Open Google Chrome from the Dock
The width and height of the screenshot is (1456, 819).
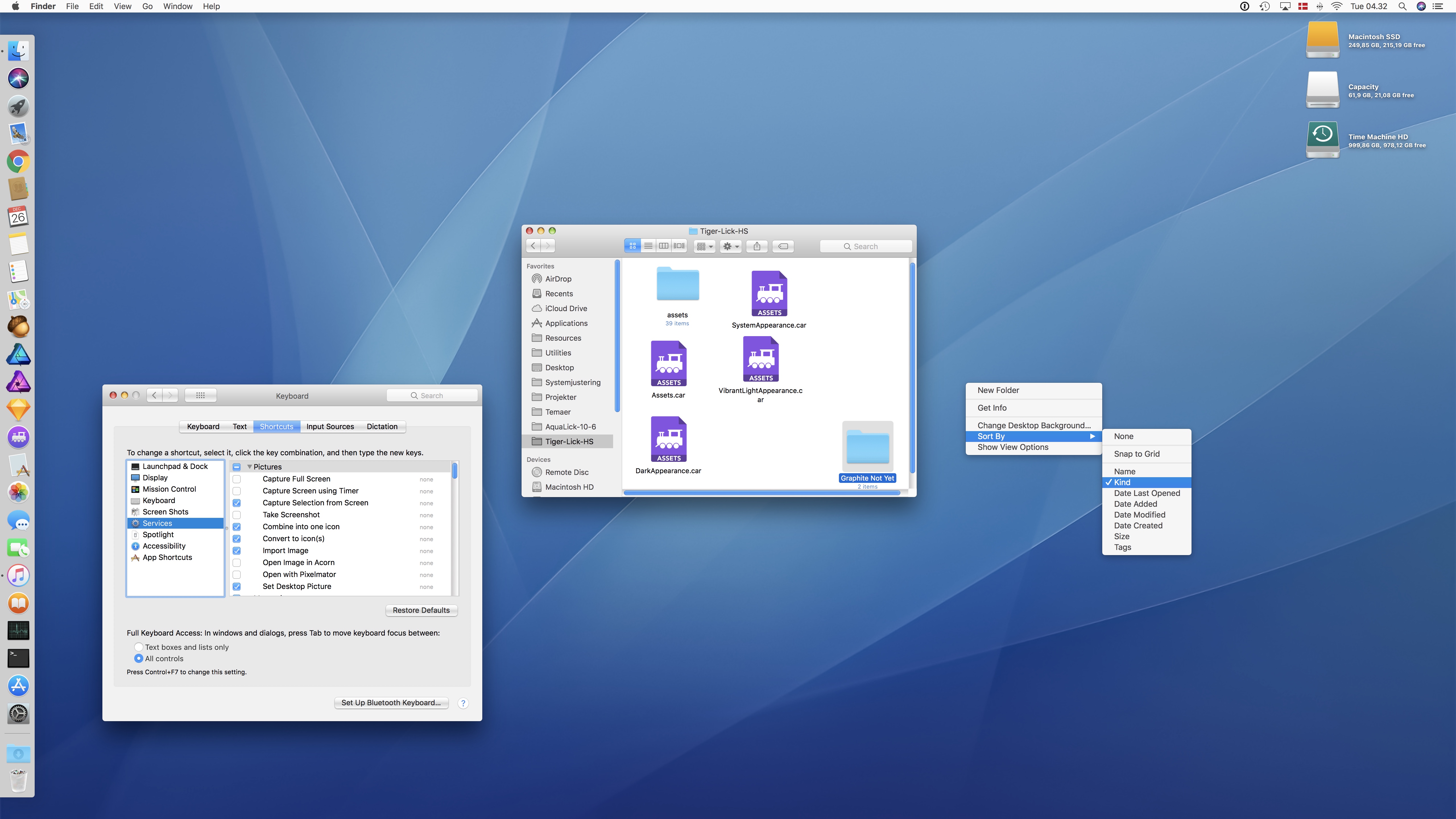18,162
